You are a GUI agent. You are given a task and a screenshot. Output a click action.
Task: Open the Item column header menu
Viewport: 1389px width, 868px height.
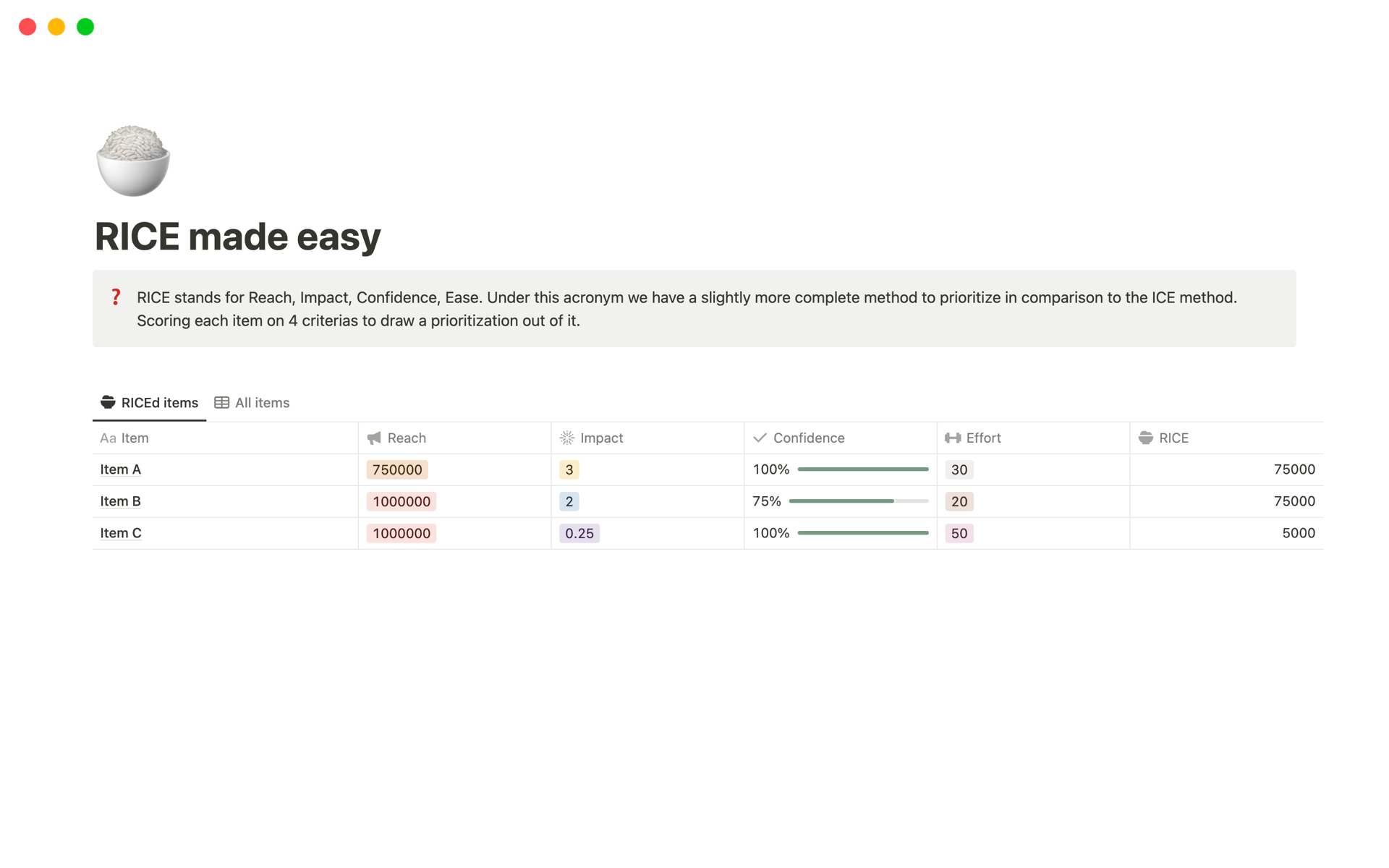click(135, 438)
